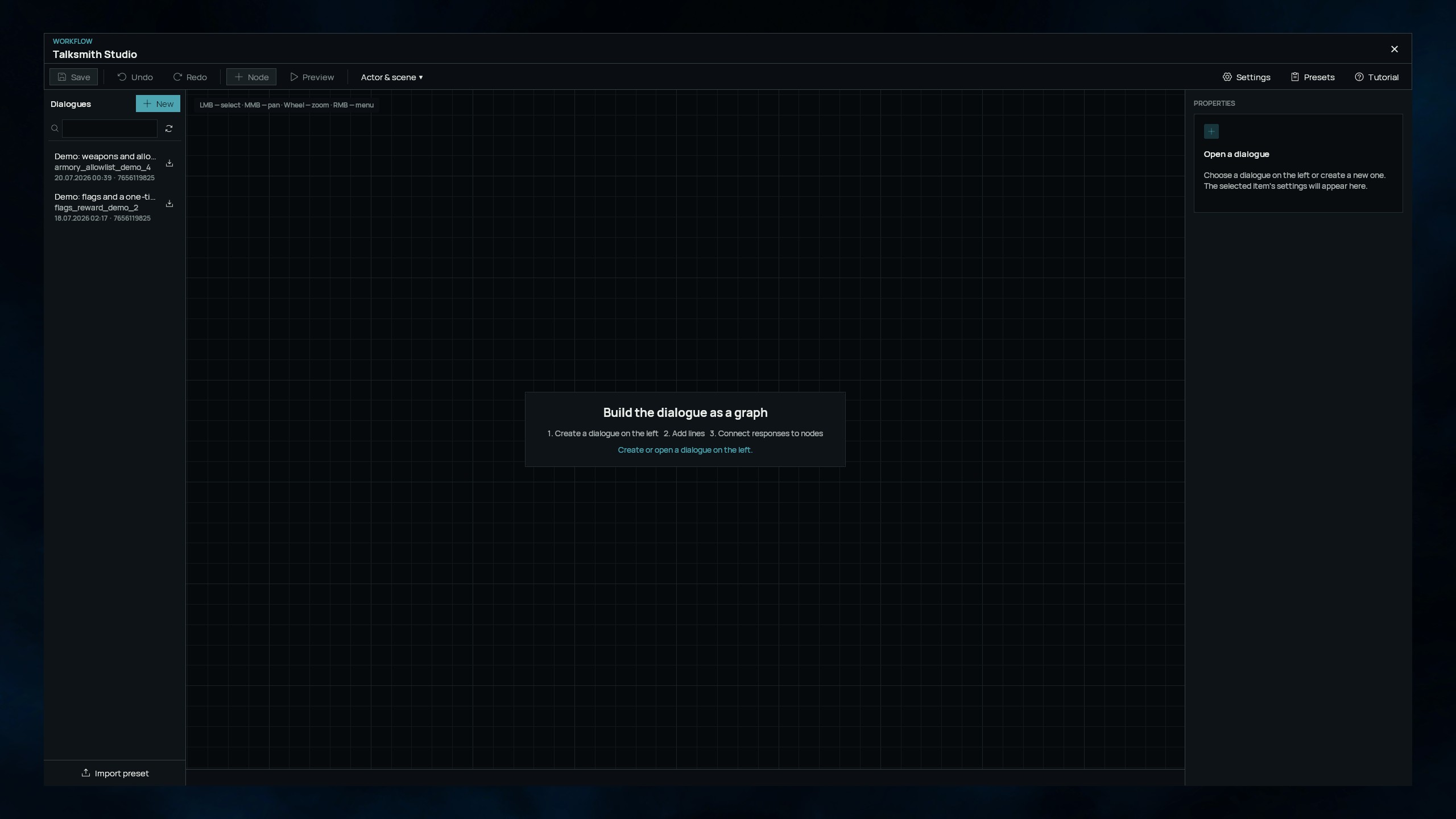Open Settings with the gear icon
The height and width of the screenshot is (819, 1456).
[x=1246, y=77]
